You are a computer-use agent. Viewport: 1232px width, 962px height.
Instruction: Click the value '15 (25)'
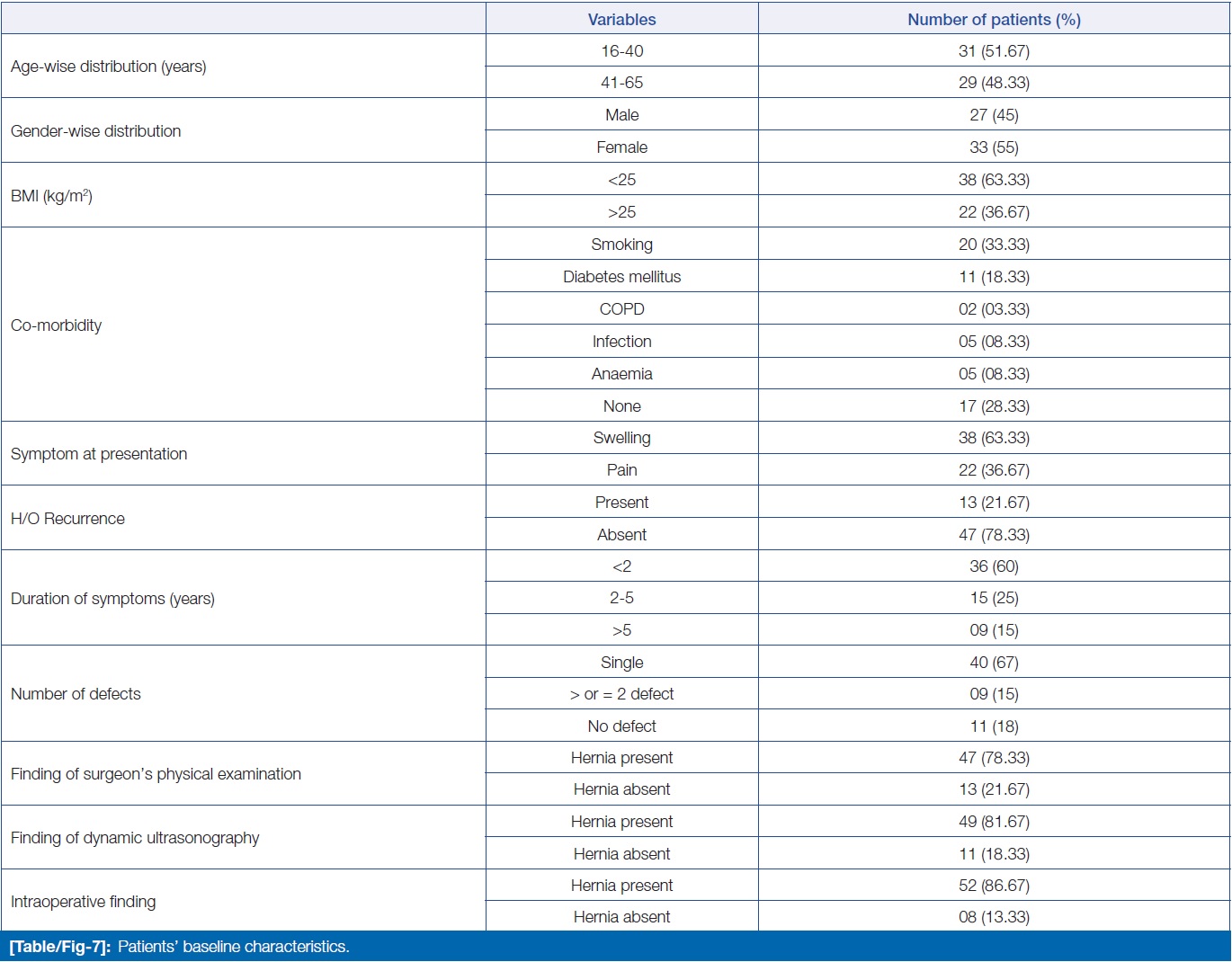pos(994,598)
